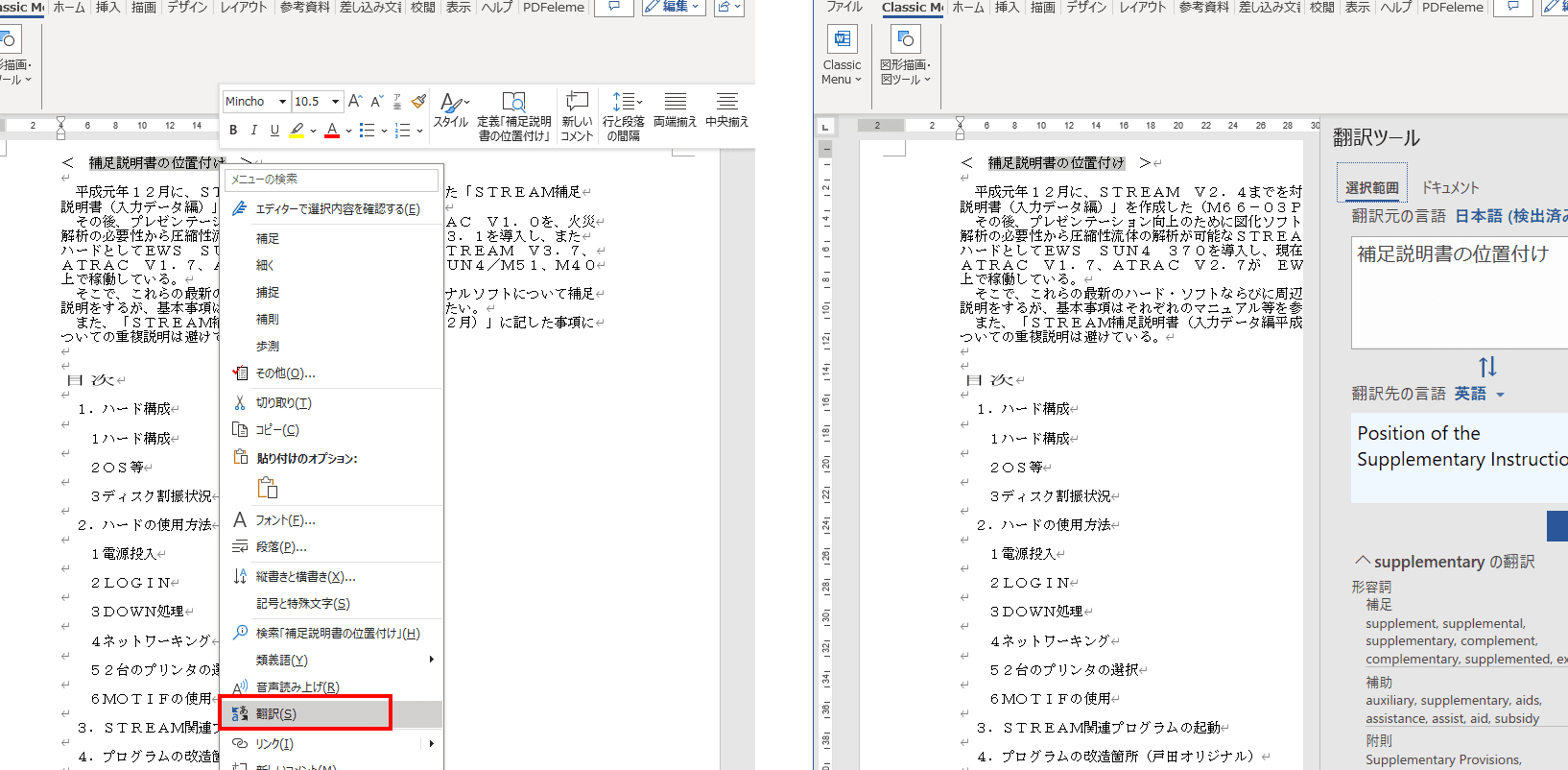
Task: Swap languages arrows in translator pane
Action: (x=1487, y=367)
